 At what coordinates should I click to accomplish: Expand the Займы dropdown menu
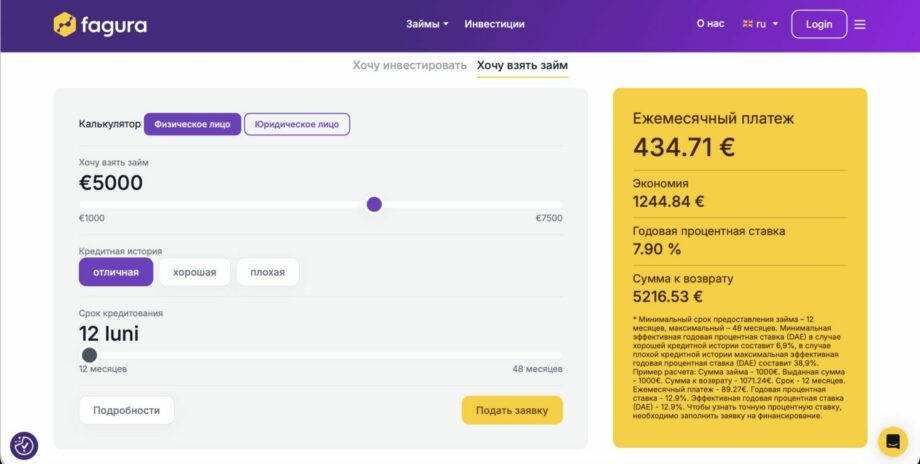point(427,24)
